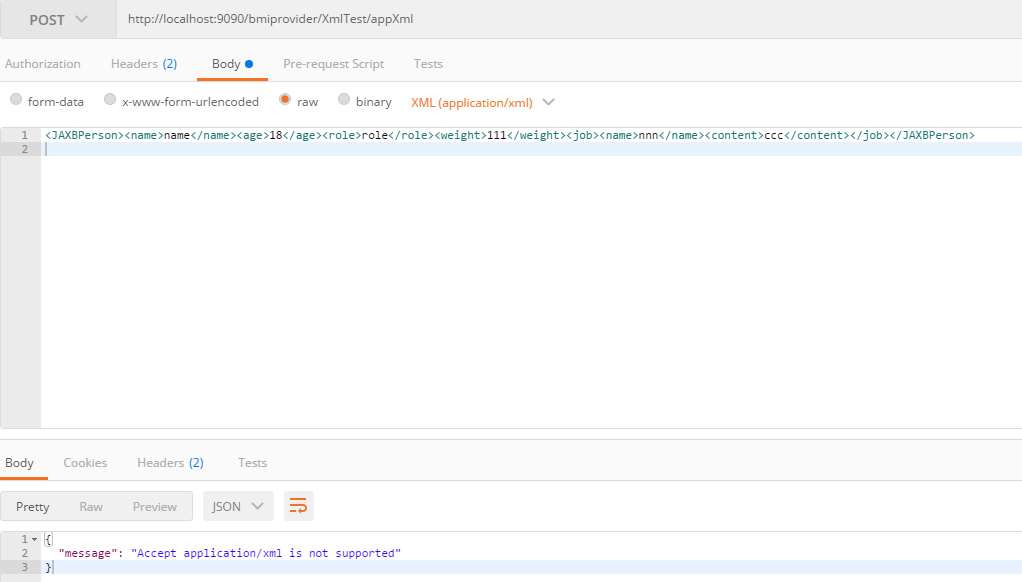Open the JSON response format dropdown
Viewport: 1022px width, 582px height.
tap(238, 506)
